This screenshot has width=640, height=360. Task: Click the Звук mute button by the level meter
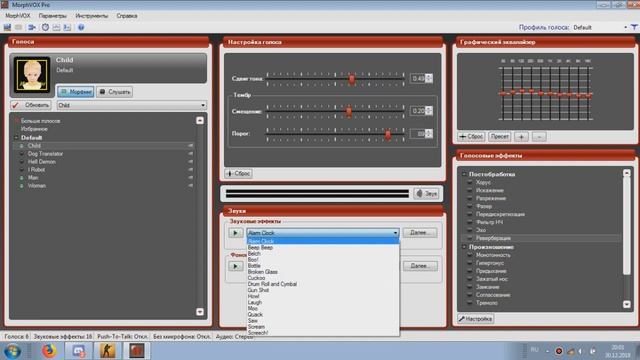(426, 193)
